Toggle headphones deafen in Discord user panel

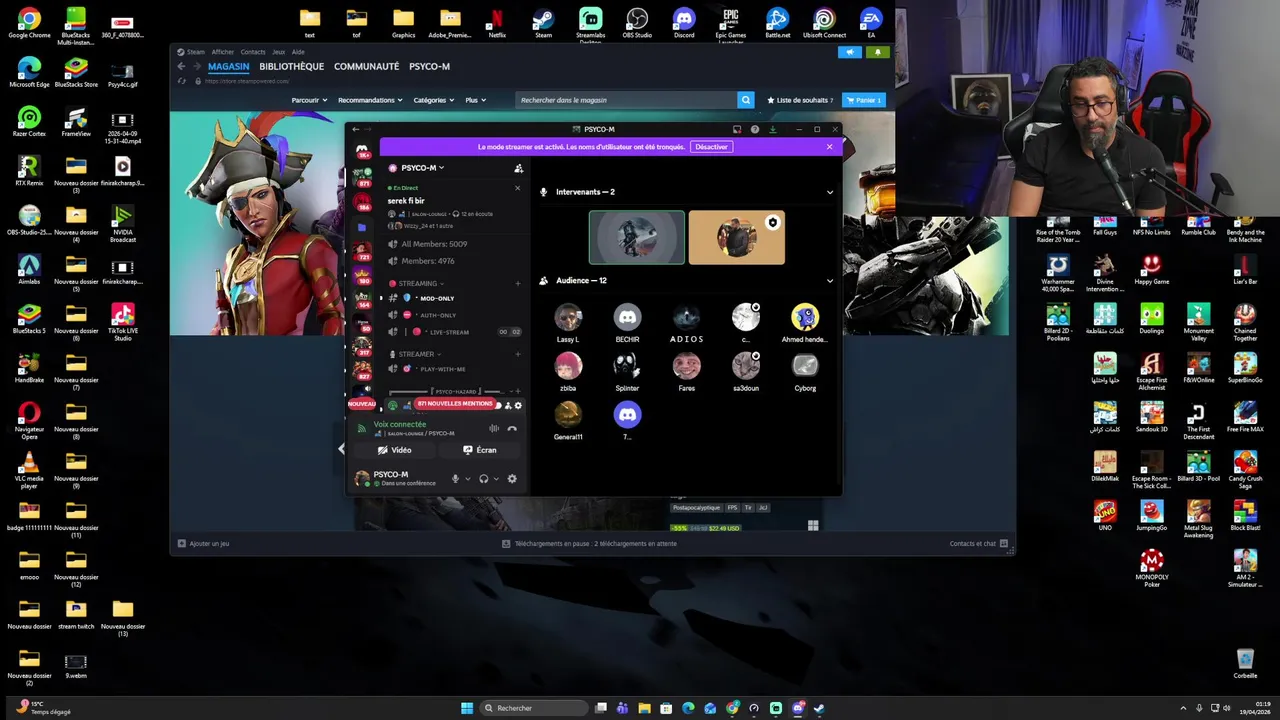pos(483,479)
